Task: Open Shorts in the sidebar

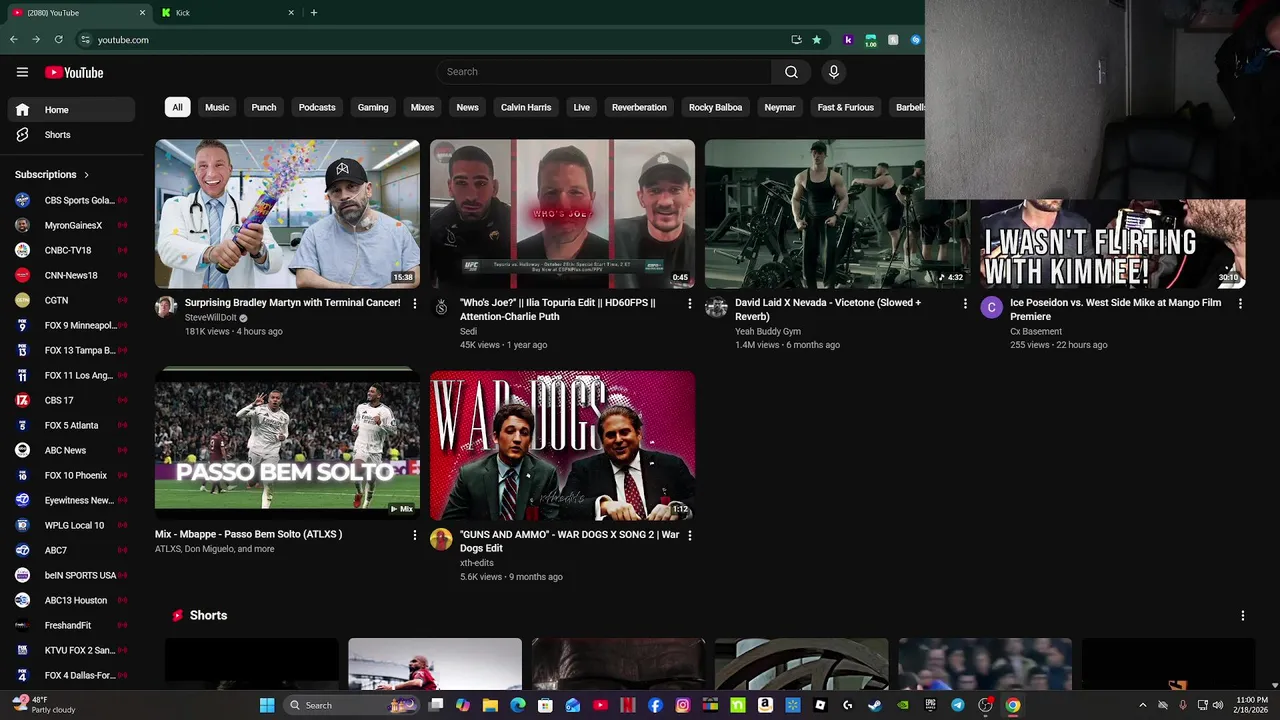Action: 71,135
